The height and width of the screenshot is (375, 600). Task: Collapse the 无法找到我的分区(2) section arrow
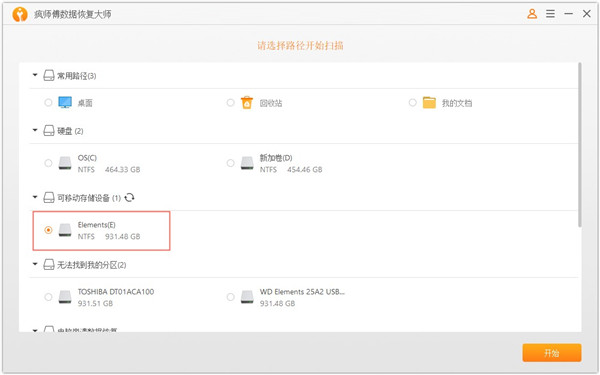35,264
